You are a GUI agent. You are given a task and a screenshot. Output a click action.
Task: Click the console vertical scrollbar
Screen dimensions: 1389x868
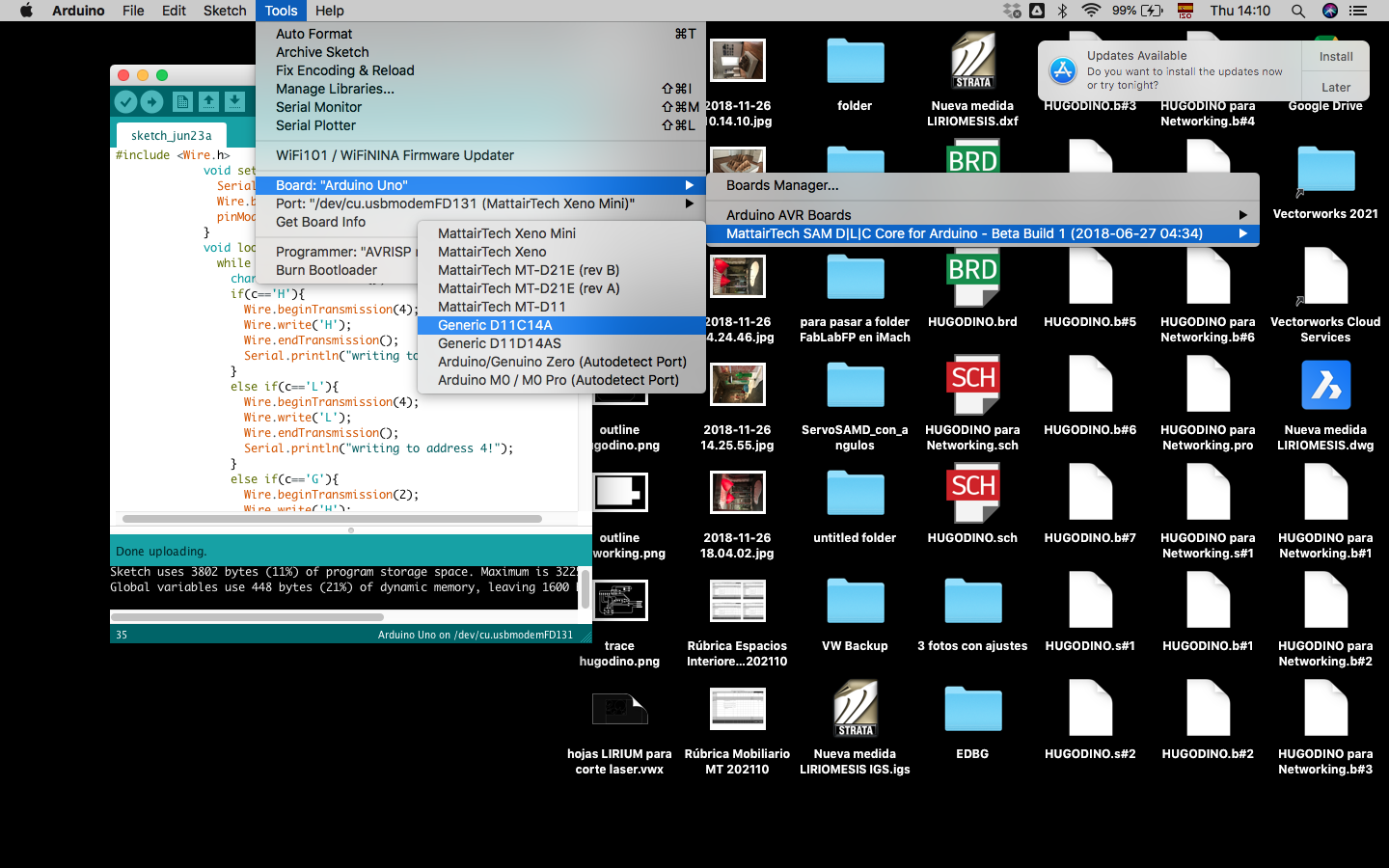coord(585,589)
